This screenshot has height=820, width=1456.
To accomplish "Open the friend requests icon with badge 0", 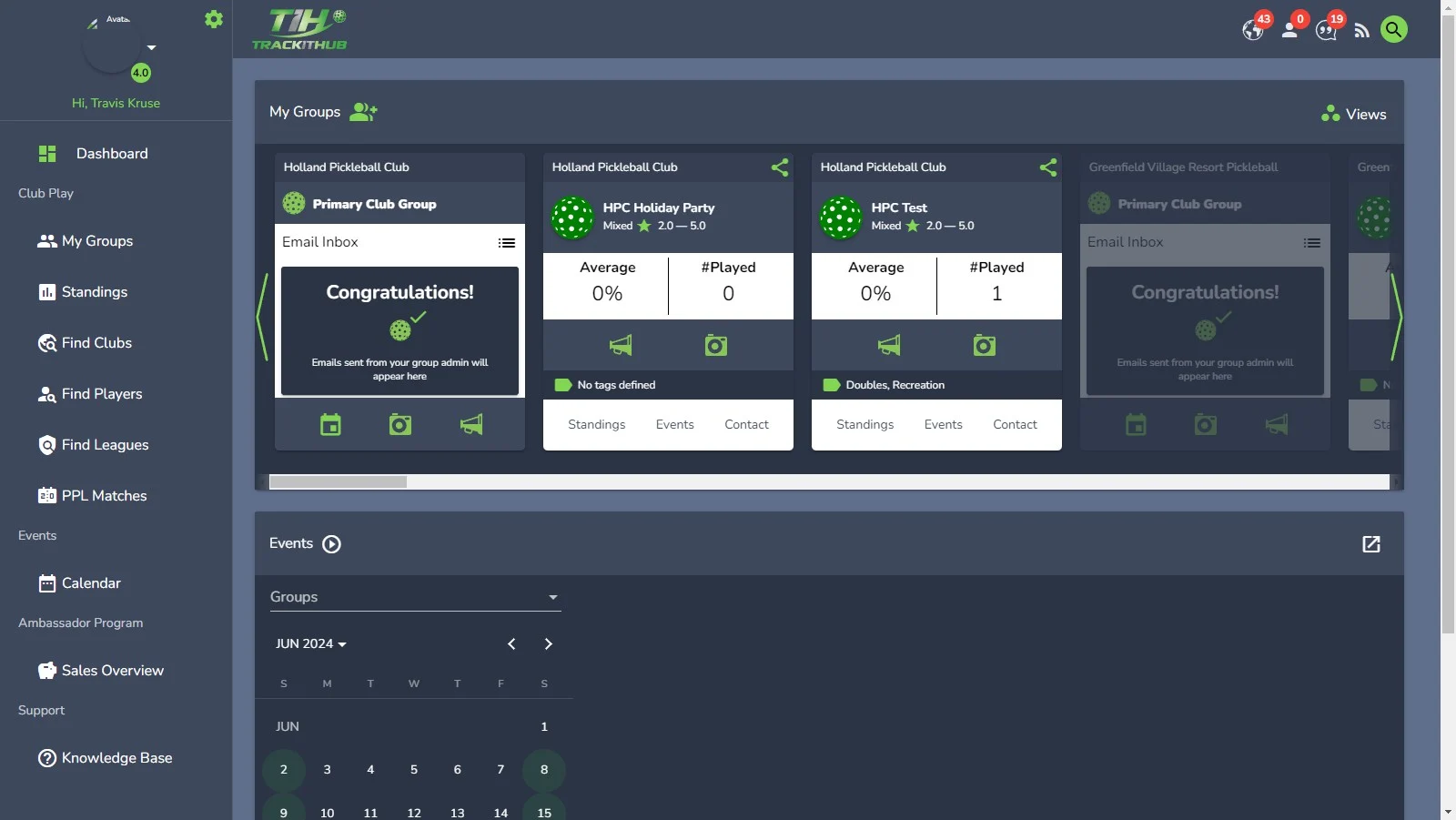I will [1289, 30].
